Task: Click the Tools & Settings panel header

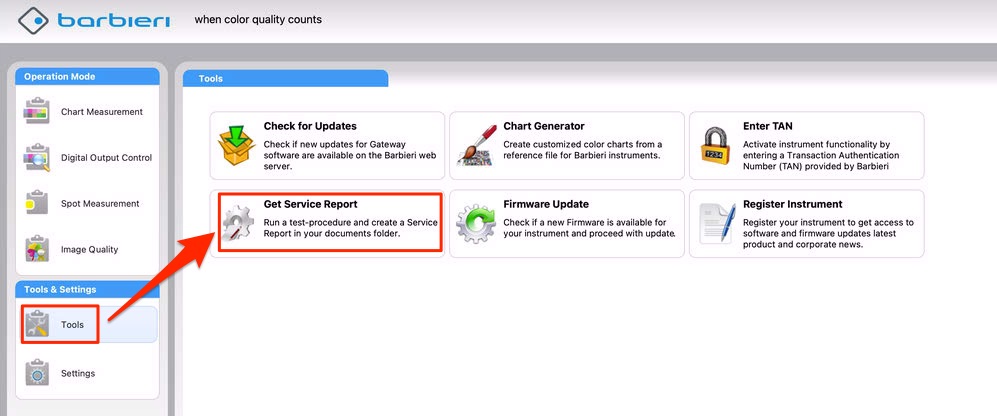Action: pos(88,290)
